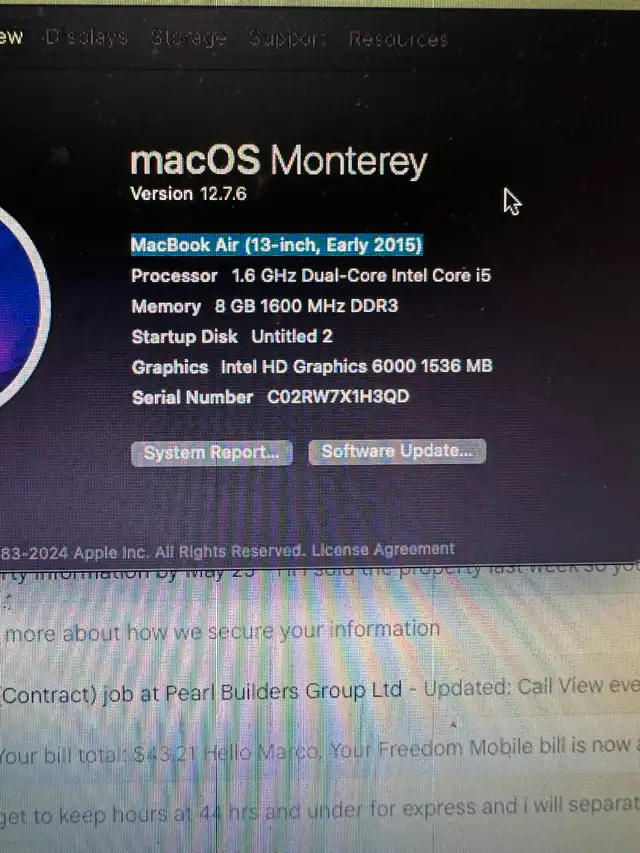Viewport: 640px width, 853px height.
Task: Open the Storage tab
Action: tap(188, 38)
